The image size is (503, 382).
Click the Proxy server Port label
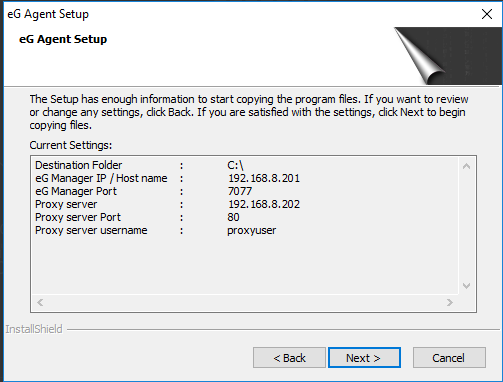78,217
